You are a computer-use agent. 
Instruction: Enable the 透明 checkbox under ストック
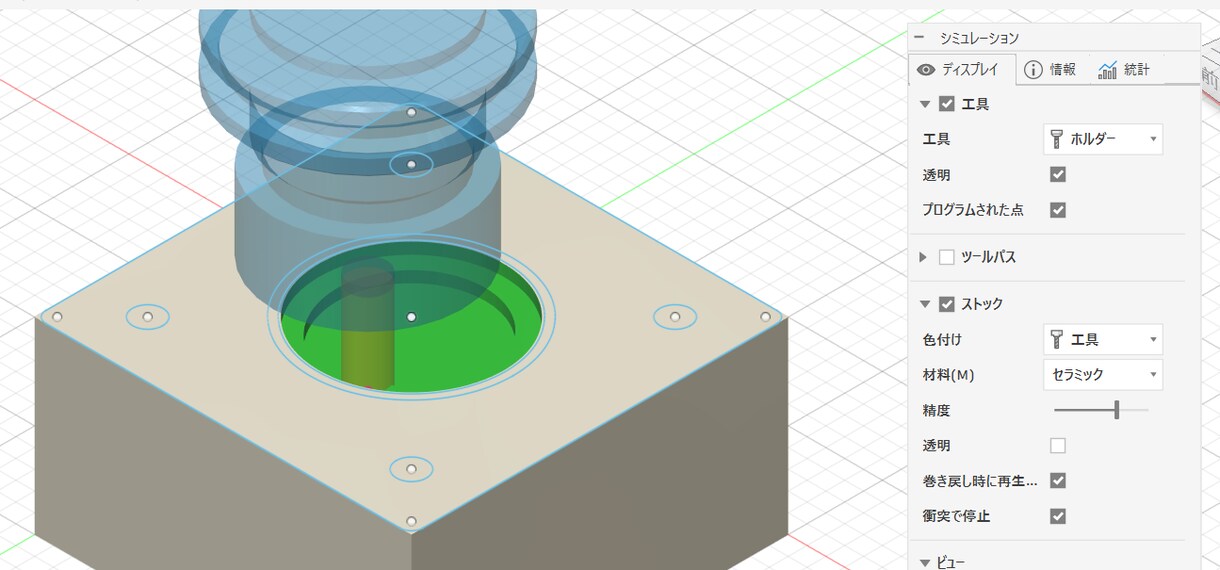click(x=1058, y=446)
